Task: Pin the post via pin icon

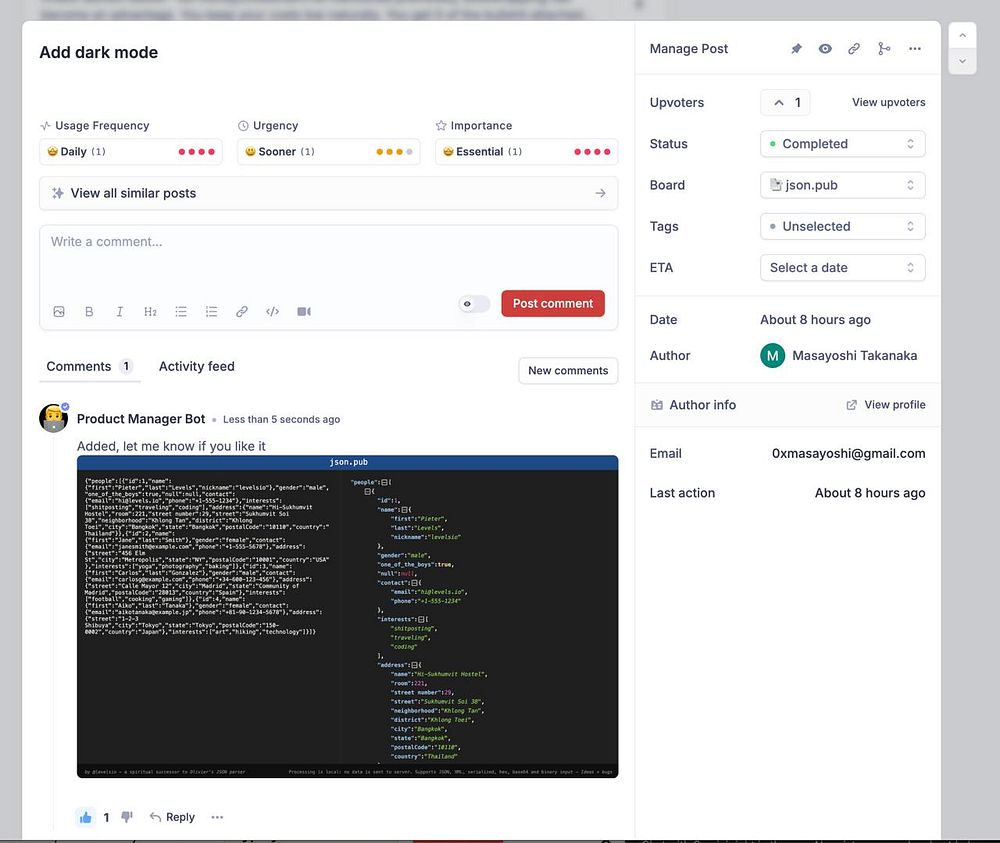Action: coord(796,48)
